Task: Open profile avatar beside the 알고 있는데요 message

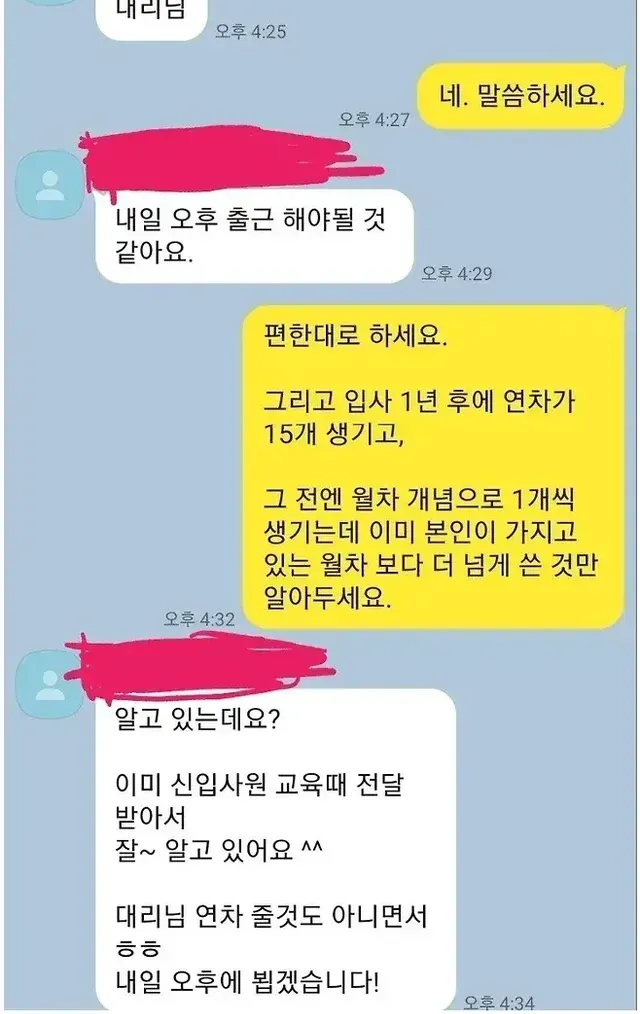Action: tap(50, 684)
